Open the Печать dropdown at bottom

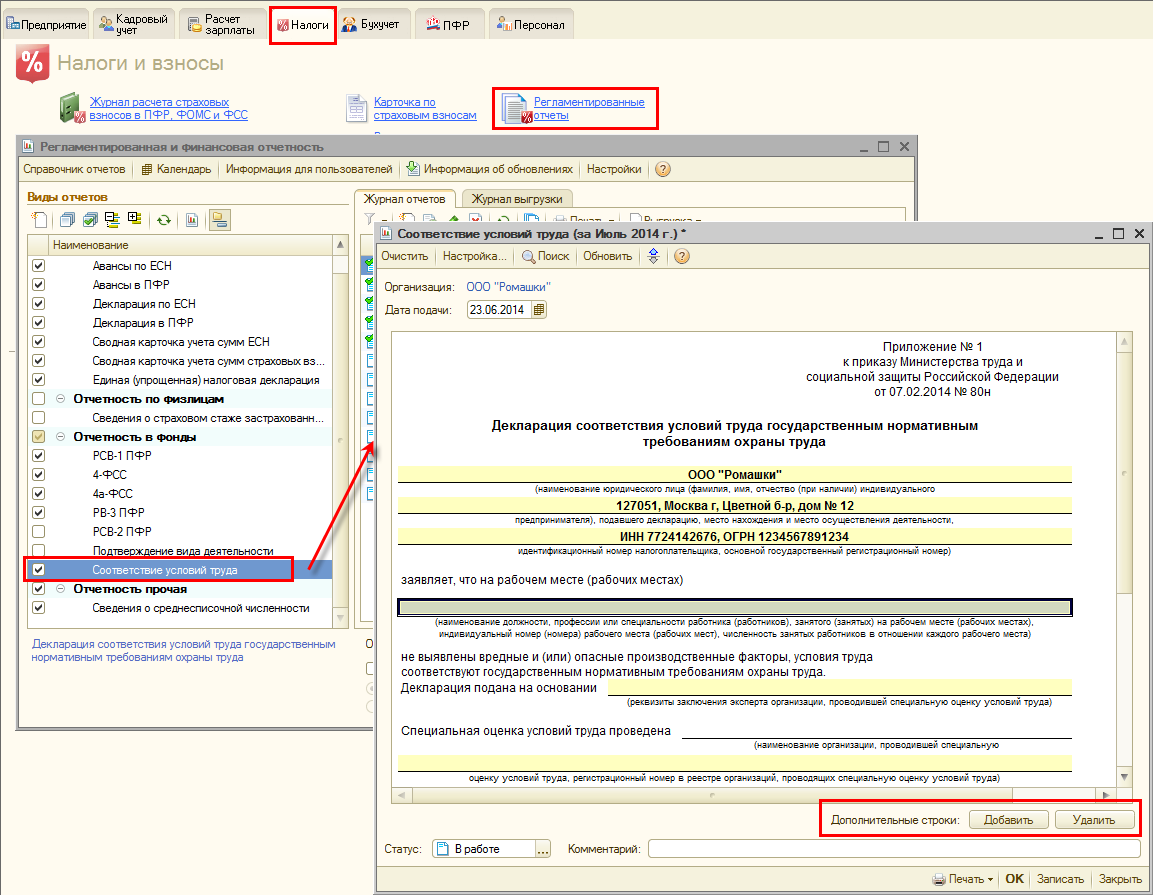[x=963, y=879]
